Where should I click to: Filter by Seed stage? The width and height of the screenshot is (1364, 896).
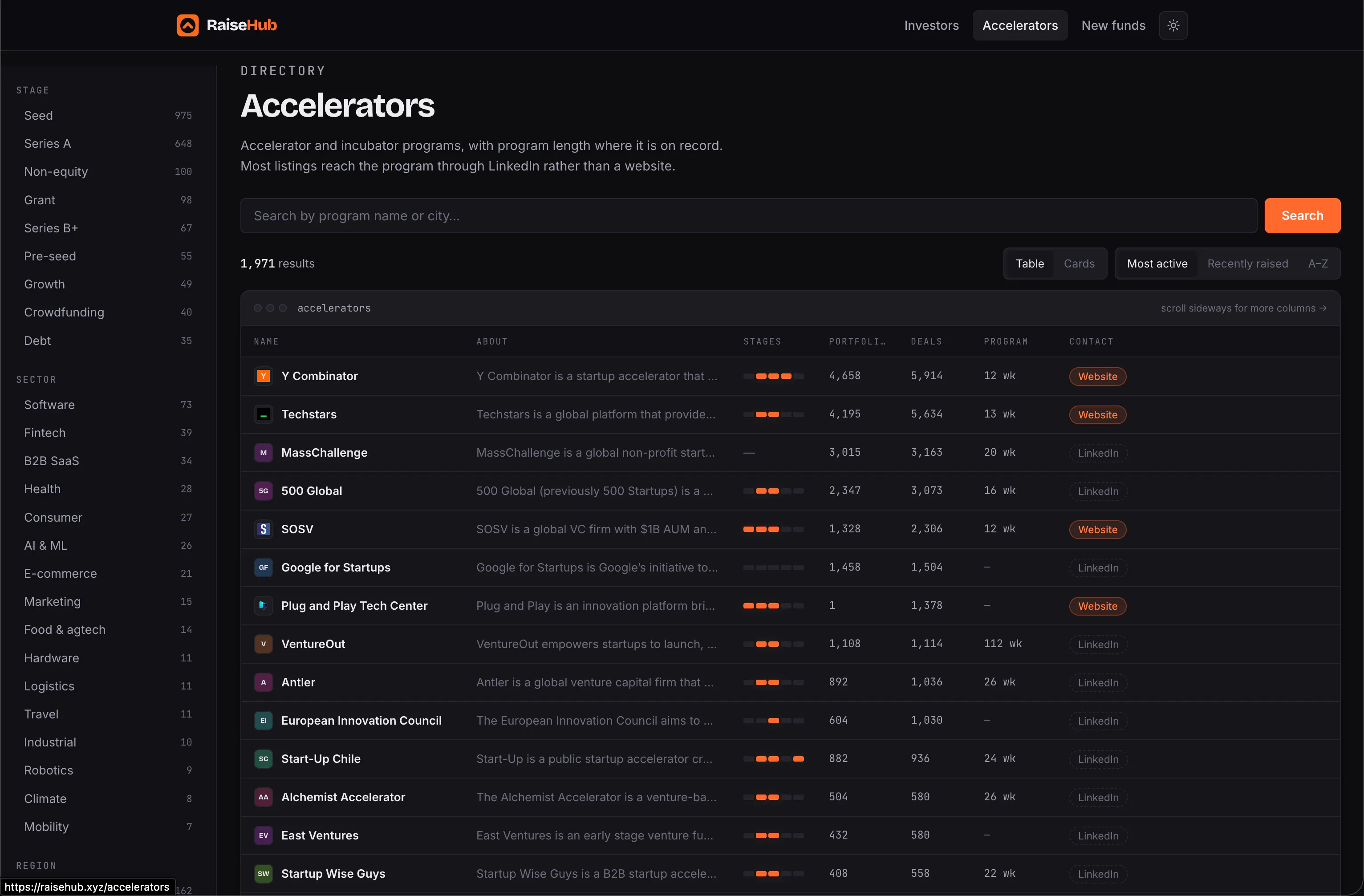[x=108, y=116]
